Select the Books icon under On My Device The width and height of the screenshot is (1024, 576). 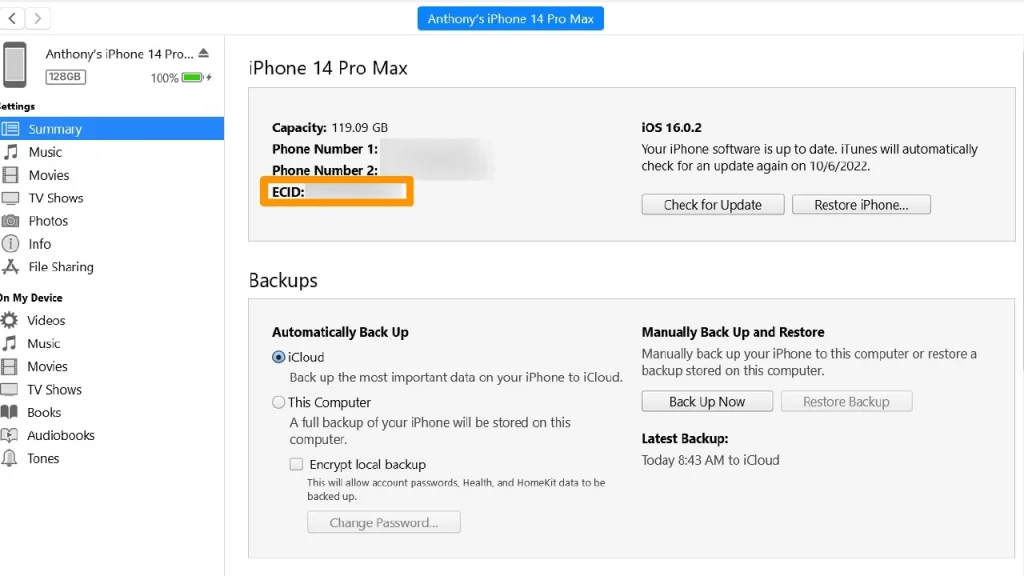tap(9, 412)
